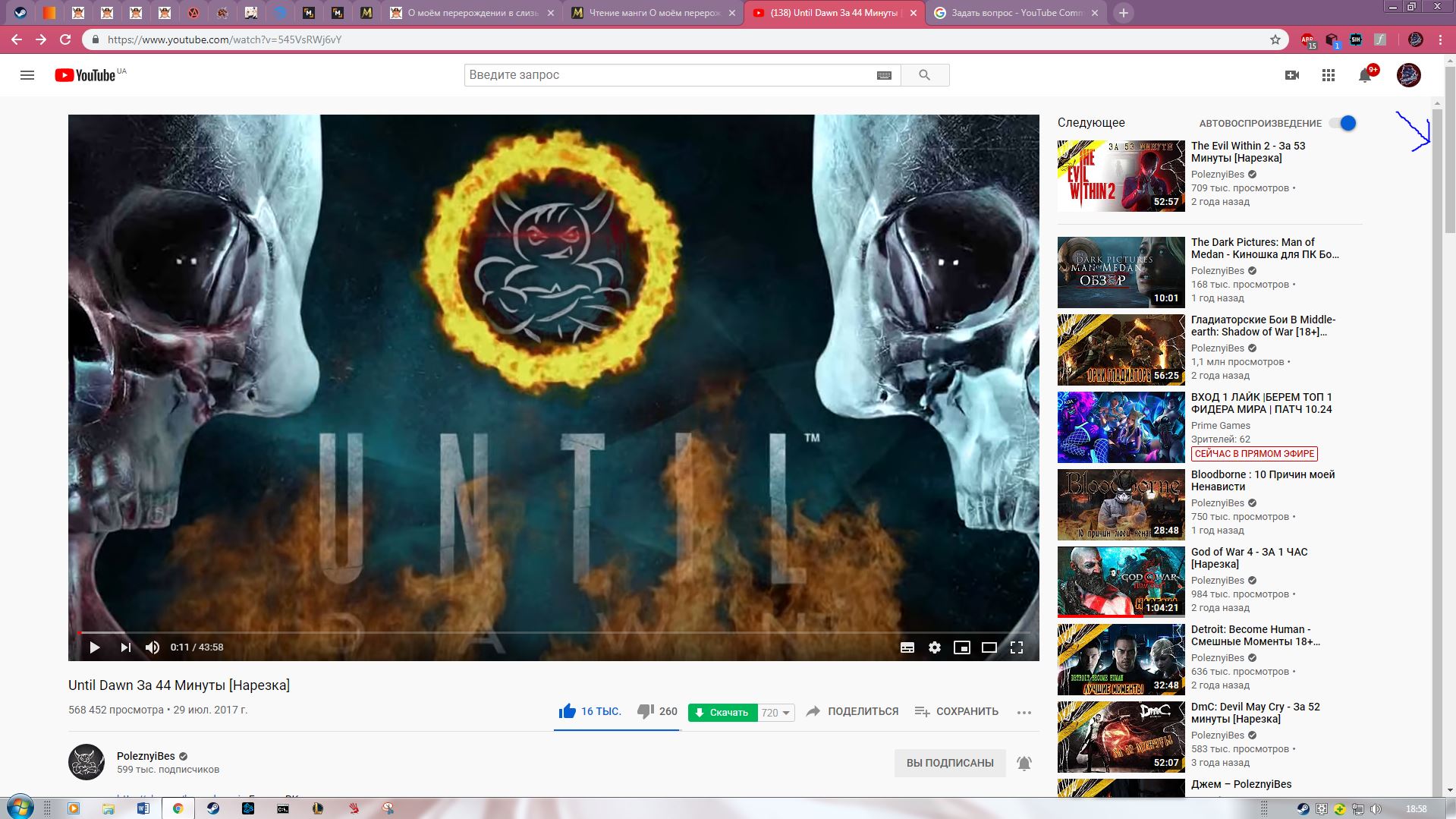Go back to the previous page

coord(17,39)
